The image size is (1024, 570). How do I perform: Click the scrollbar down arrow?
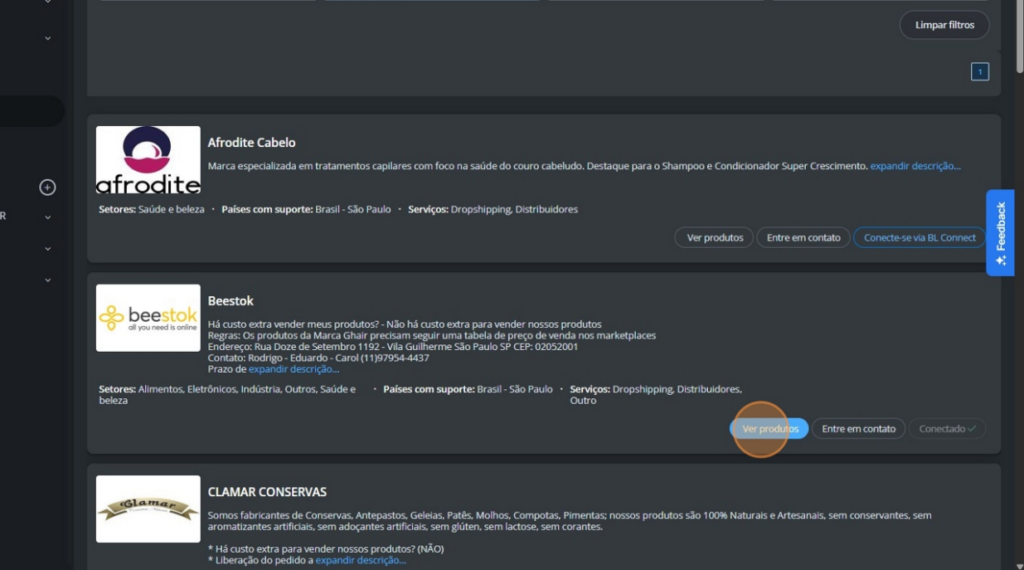pos(1019,565)
